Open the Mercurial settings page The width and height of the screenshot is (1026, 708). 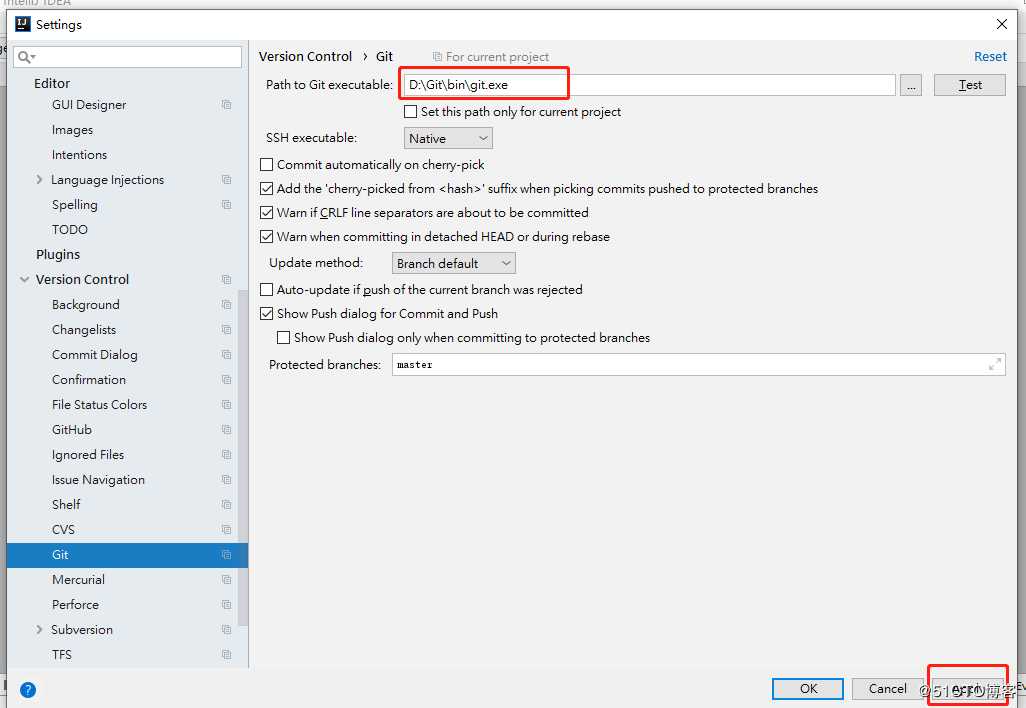(79, 580)
